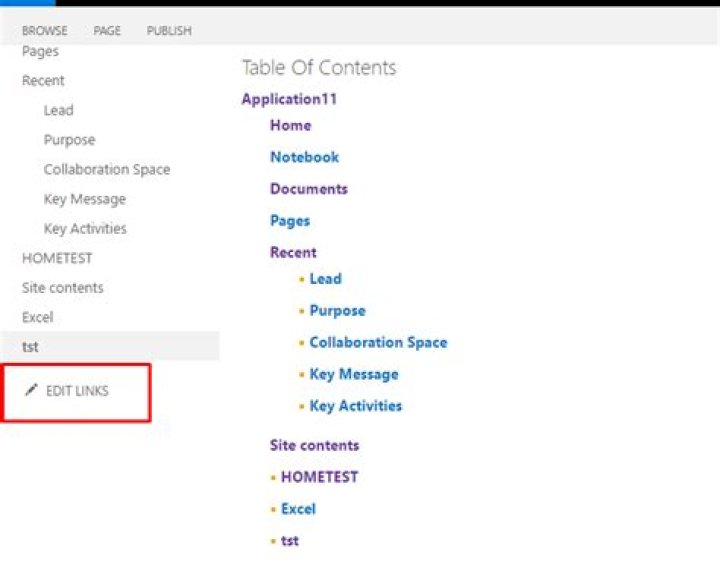Click the pencil icon beside EDIT LINKS
Screen dimensions: 720x583
pos(31,390)
